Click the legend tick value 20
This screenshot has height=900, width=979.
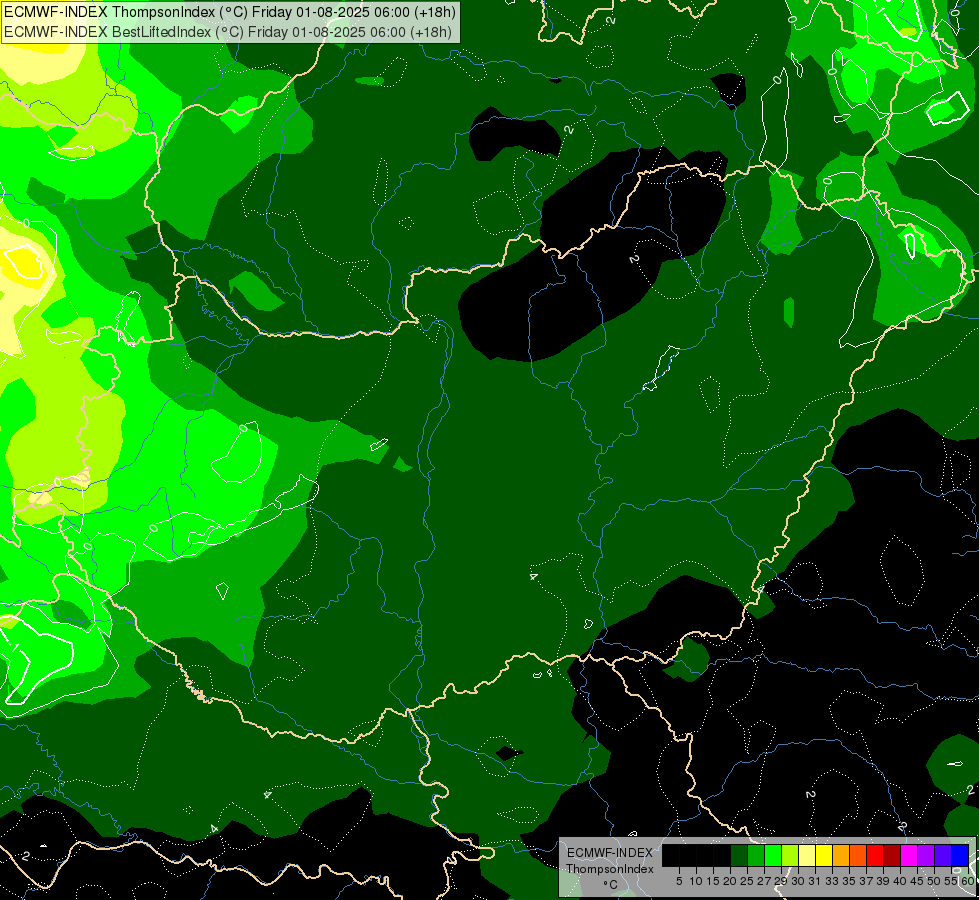tap(730, 881)
